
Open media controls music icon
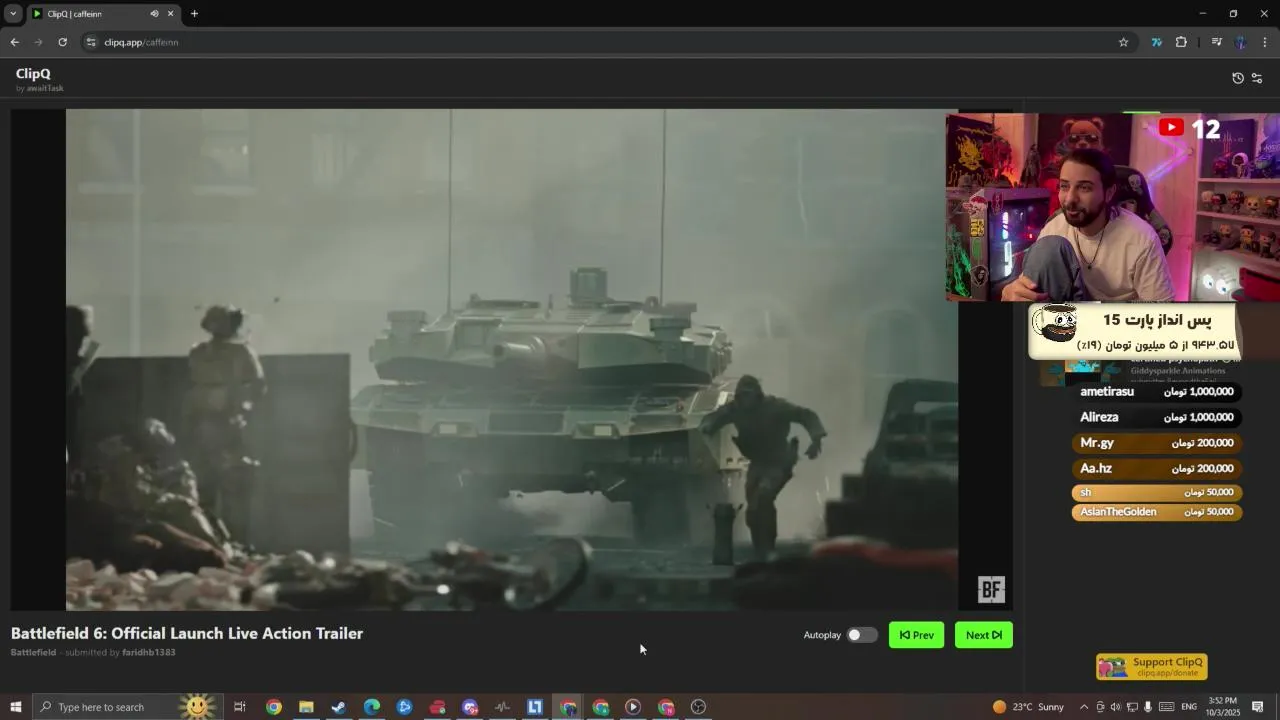click(1216, 42)
